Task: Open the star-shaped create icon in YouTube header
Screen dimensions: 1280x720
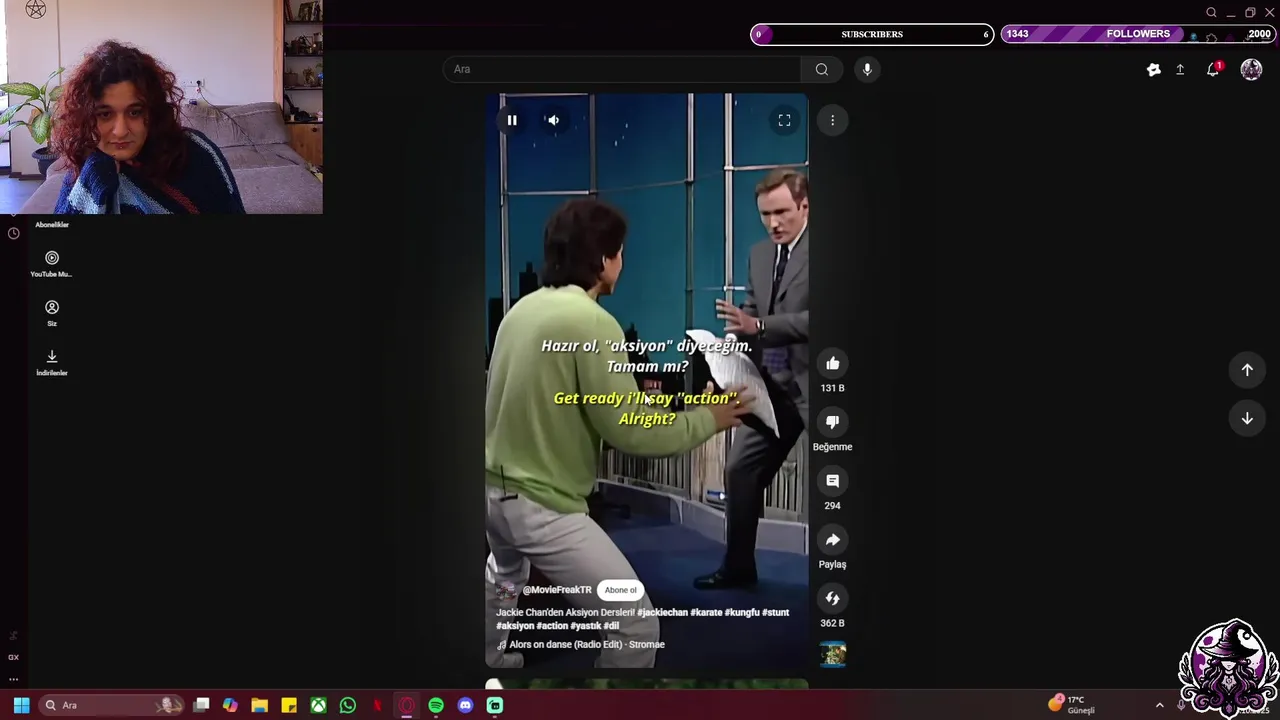Action: [x=1153, y=69]
